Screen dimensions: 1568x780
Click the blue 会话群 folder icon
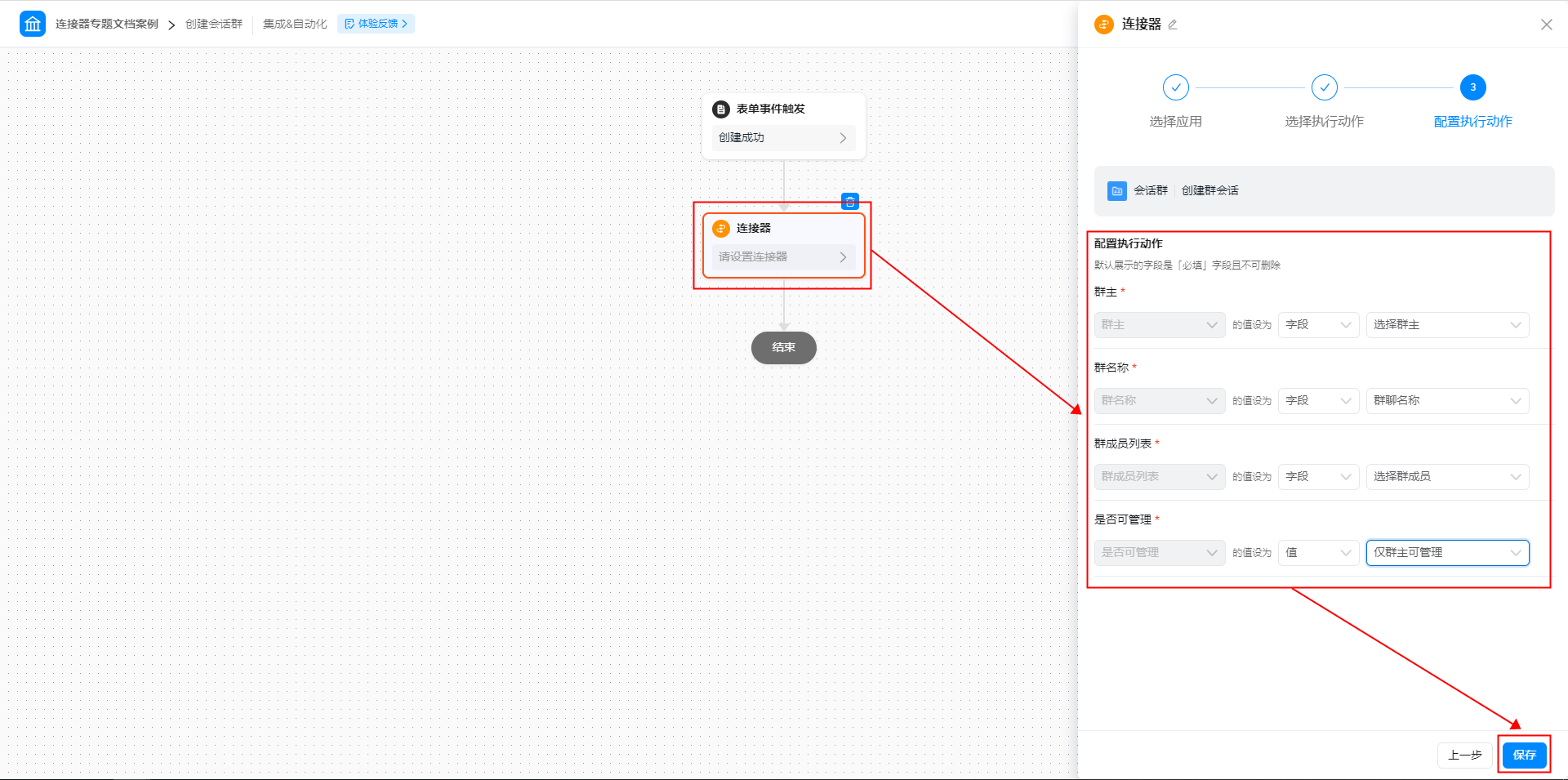pyautogui.click(x=1117, y=190)
